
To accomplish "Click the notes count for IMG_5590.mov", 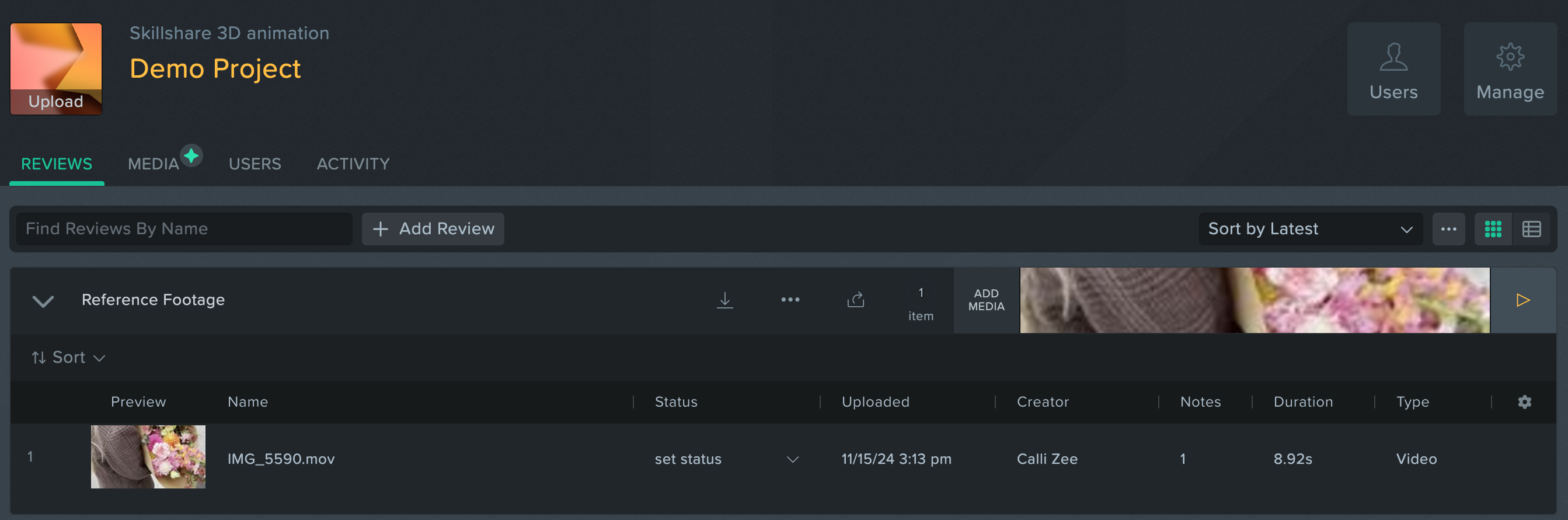I will coord(1183,459).
